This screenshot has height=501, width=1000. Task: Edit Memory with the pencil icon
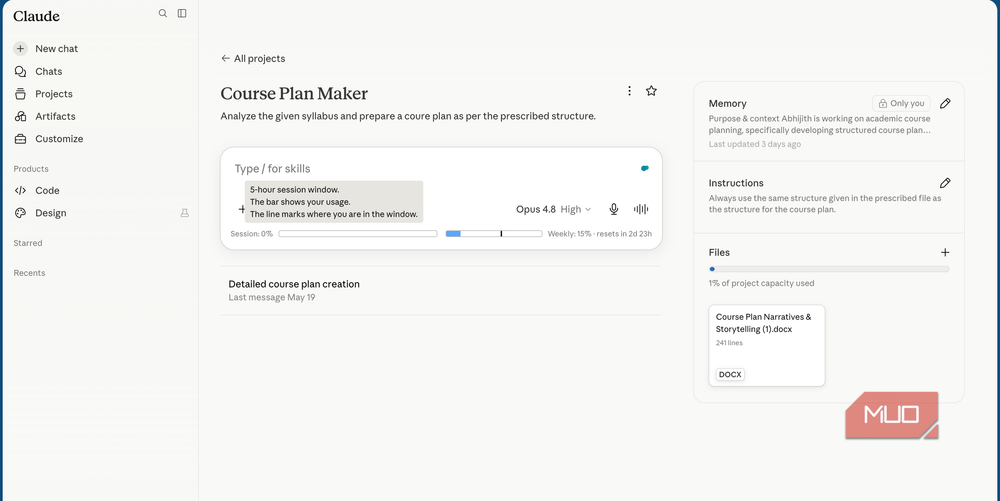[945, 103]
